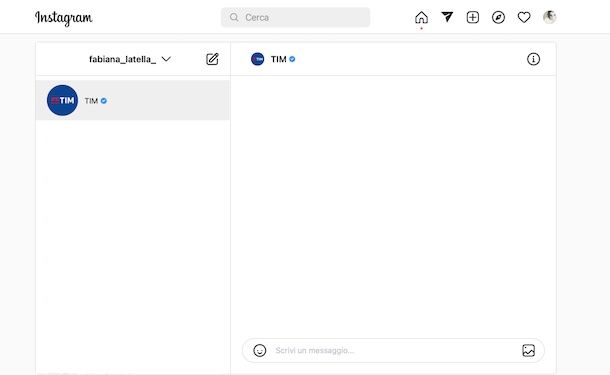This screenshot has width=610, height=375.
Task: Click large TIM avatar in conversation list
Action: (x=62, y=100)
